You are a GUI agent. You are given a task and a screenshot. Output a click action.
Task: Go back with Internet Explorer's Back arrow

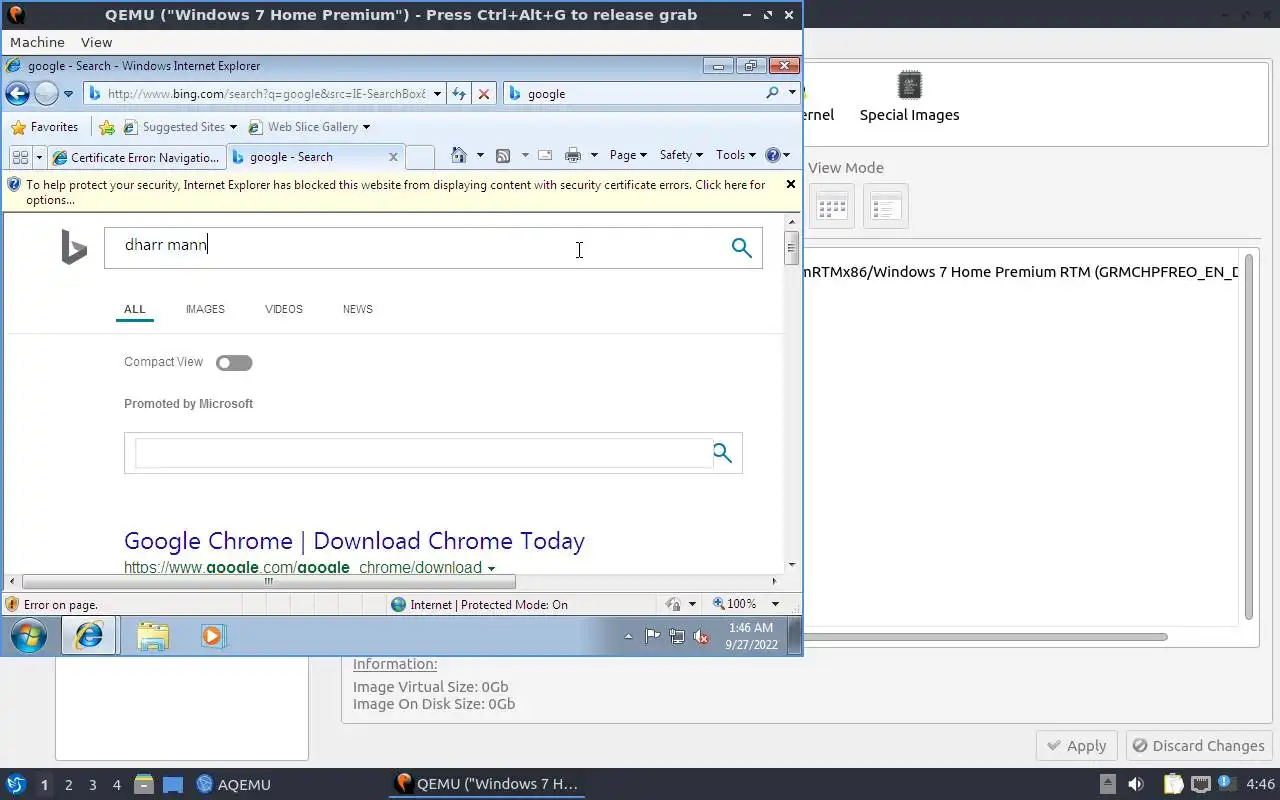[17, 93]
